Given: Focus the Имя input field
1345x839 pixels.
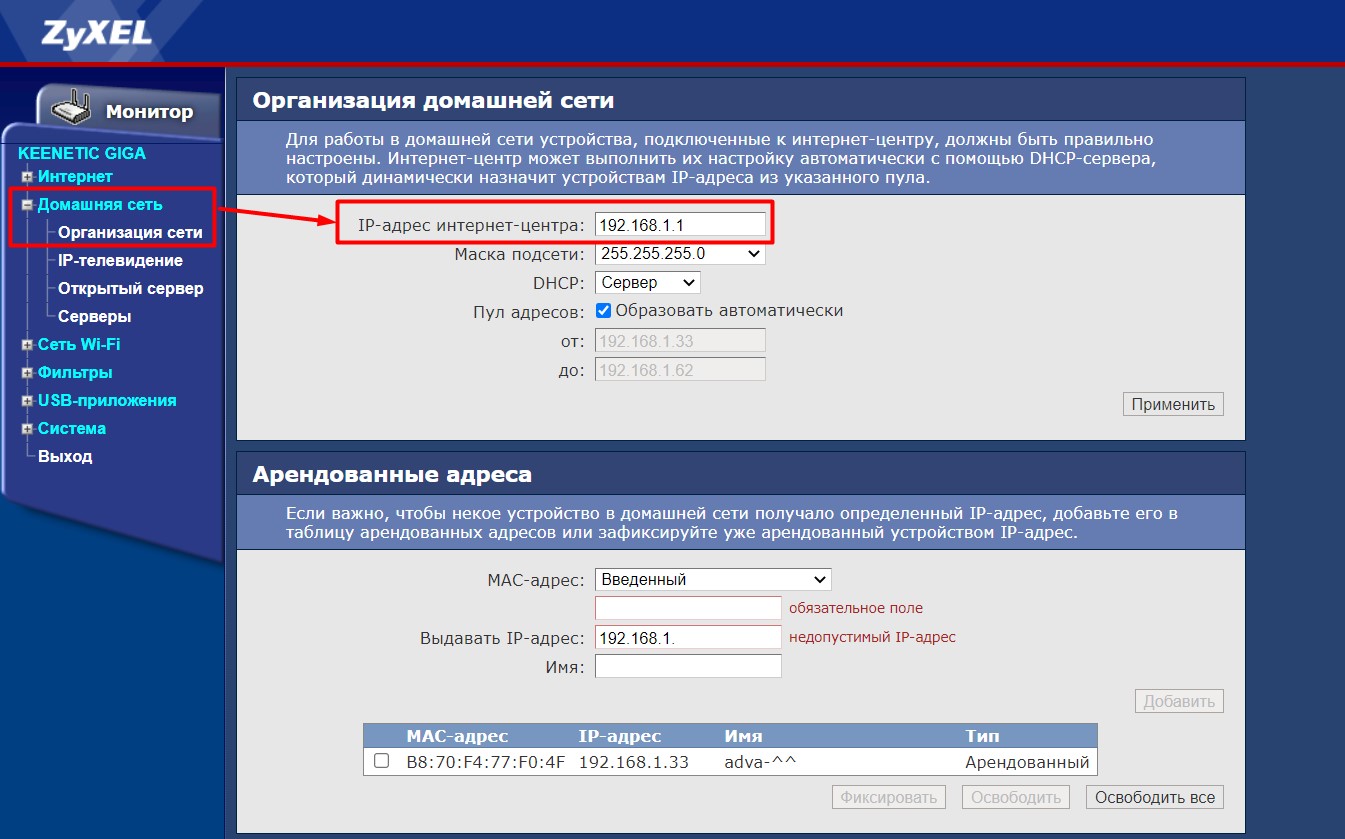Looking at the screenshot, I should tap(688, 666).
